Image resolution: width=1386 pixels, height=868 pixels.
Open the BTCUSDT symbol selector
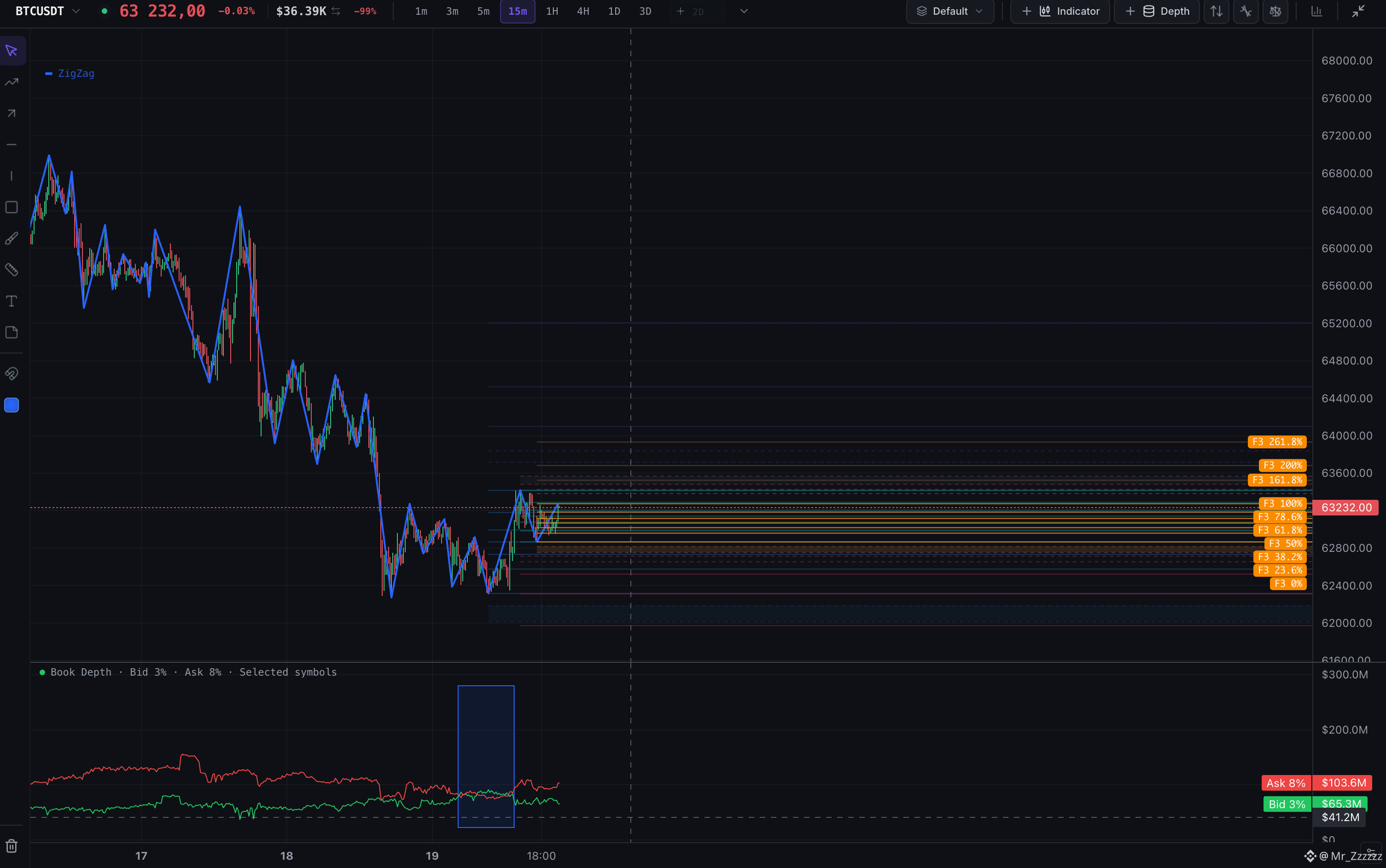tap(48, 11)
